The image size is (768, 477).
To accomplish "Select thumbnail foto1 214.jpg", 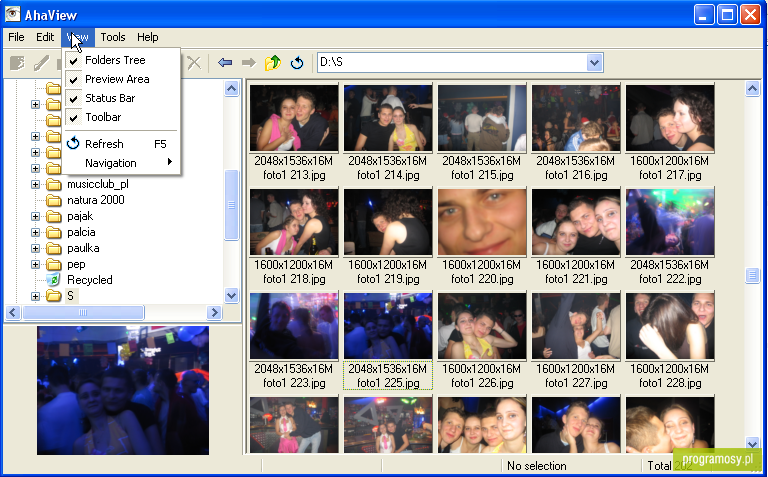I will (x=388, y=118).
